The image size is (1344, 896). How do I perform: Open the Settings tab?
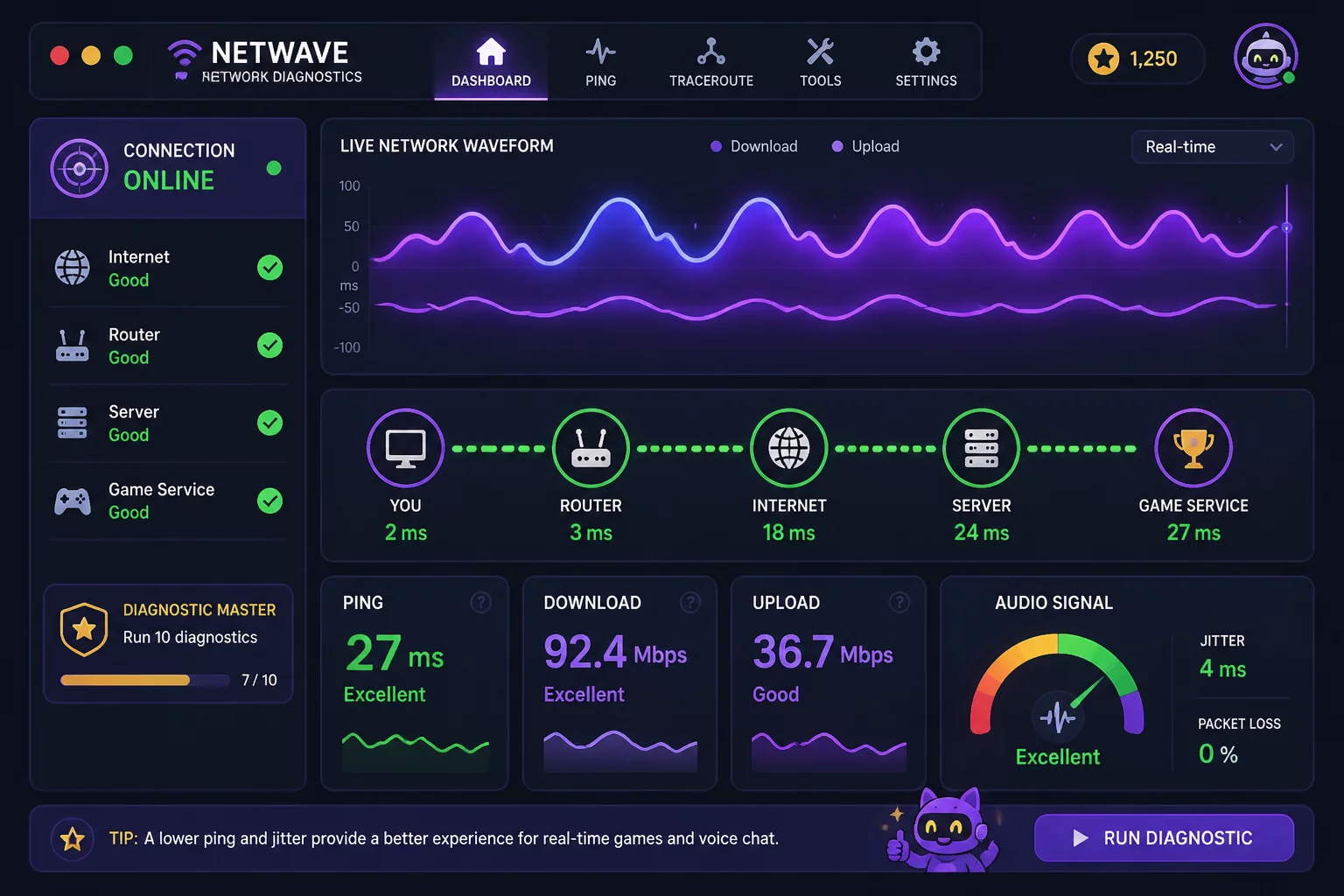[x=926, y=62]
